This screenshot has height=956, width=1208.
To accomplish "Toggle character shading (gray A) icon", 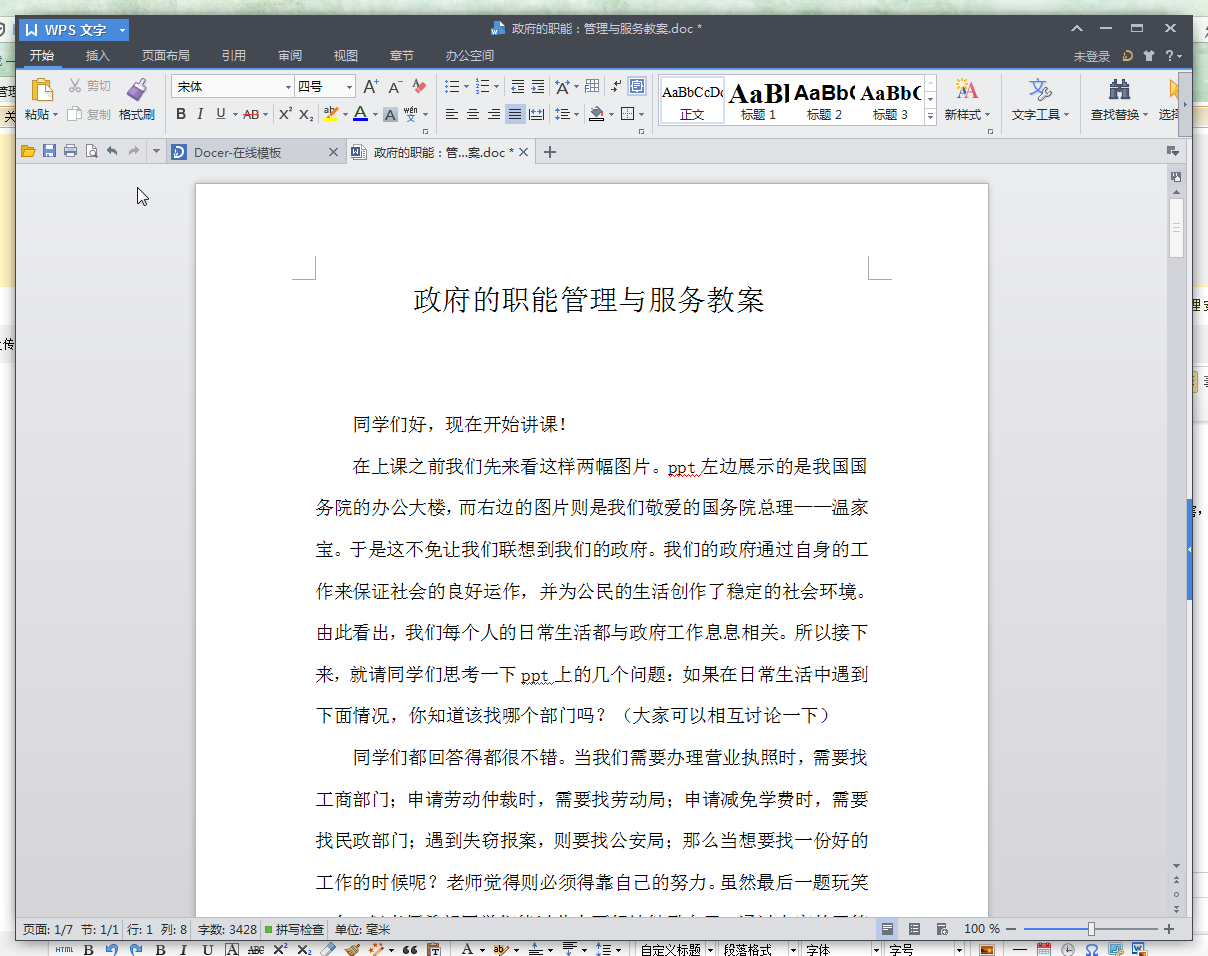I will coord(390,114).
